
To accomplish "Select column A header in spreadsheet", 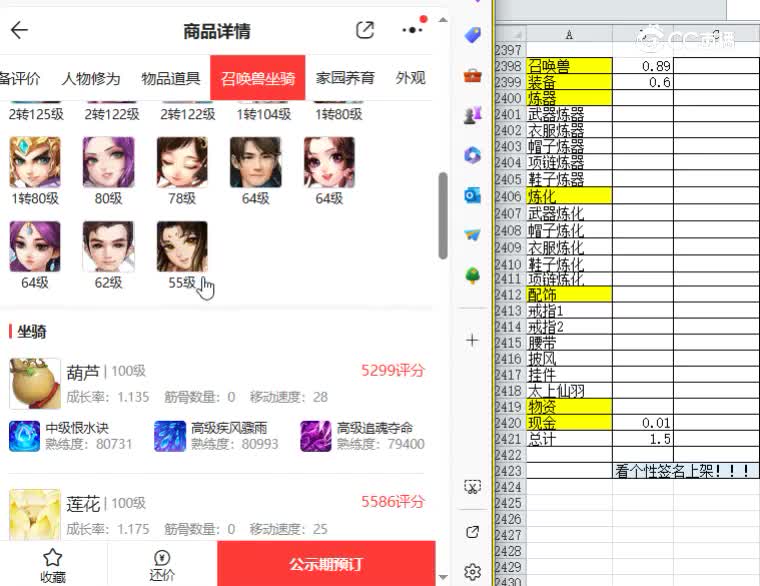I will tap(569, 34).
